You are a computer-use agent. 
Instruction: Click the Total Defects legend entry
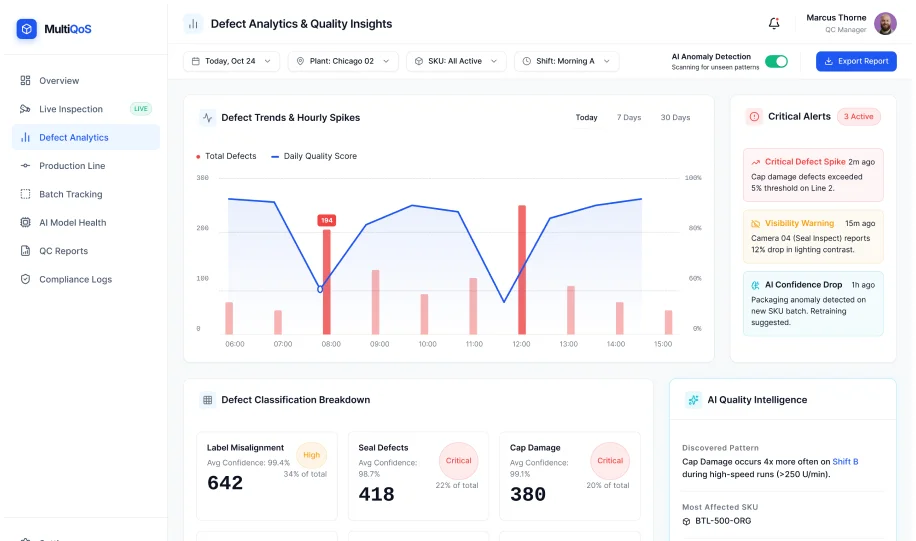[x=227, y=156]
